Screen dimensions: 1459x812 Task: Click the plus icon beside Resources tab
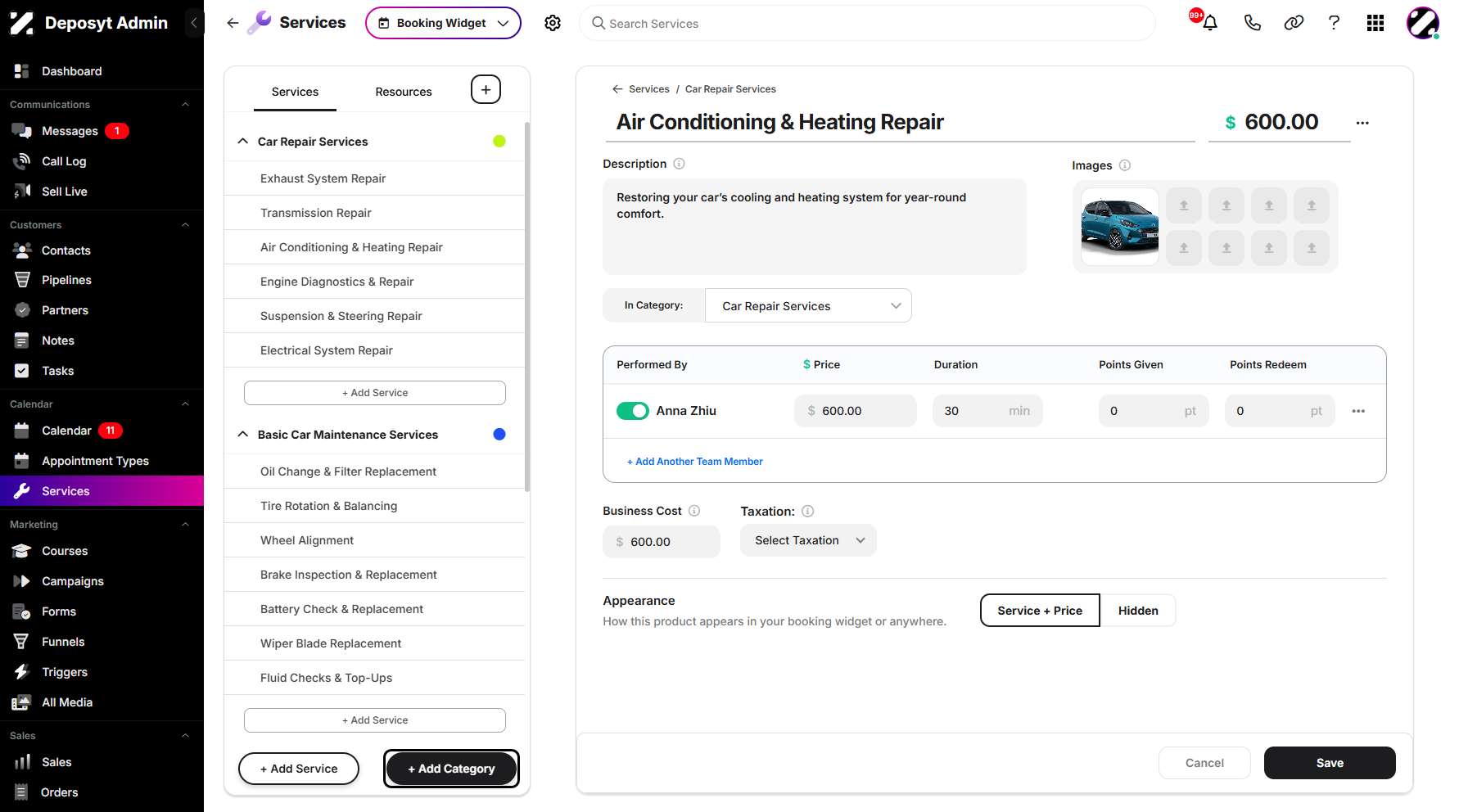(x=486, y=90)
